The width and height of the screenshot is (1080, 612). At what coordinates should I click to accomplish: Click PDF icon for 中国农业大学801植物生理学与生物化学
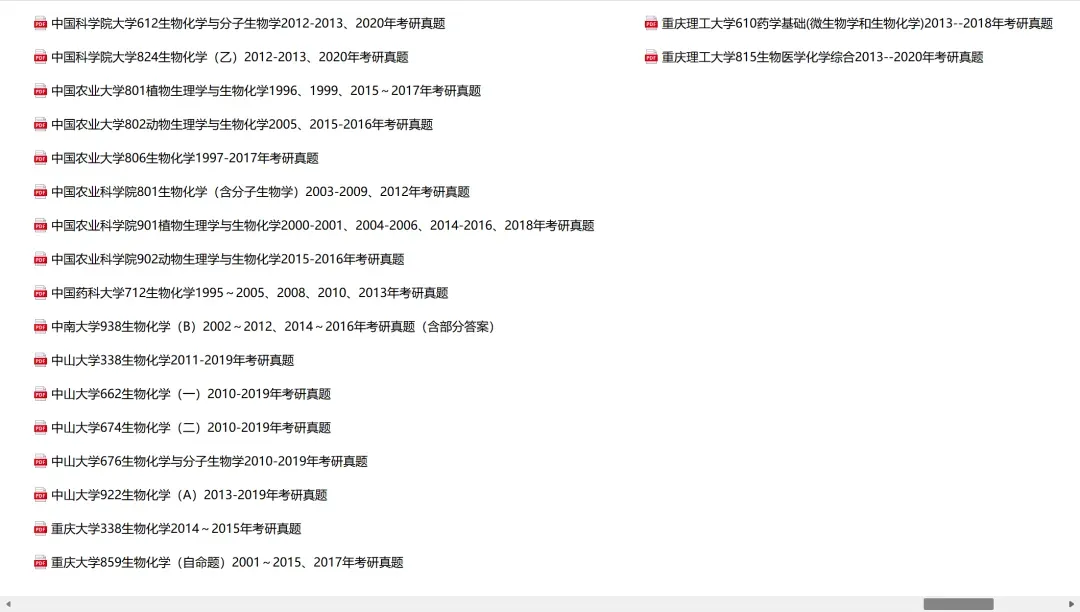41,91
